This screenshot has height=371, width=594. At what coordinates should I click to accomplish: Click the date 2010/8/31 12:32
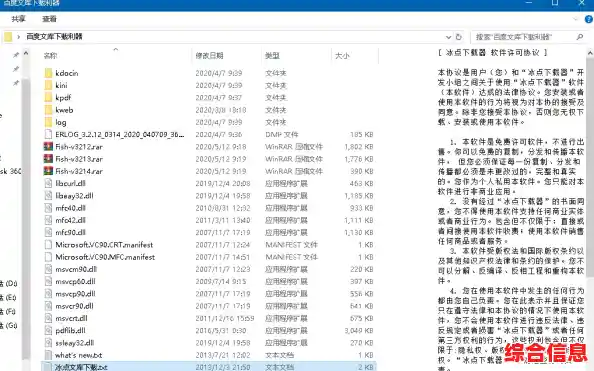point(223,208)
